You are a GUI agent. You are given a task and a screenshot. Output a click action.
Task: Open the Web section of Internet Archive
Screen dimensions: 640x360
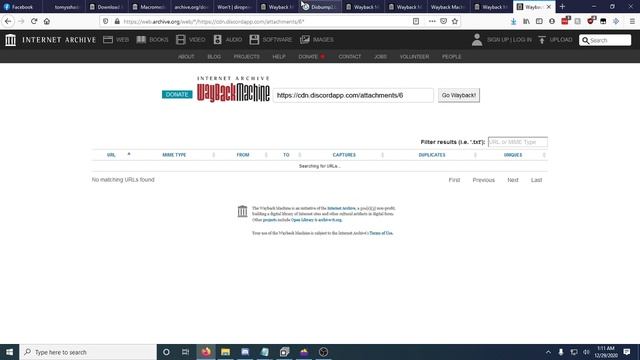tap(116, 40)
